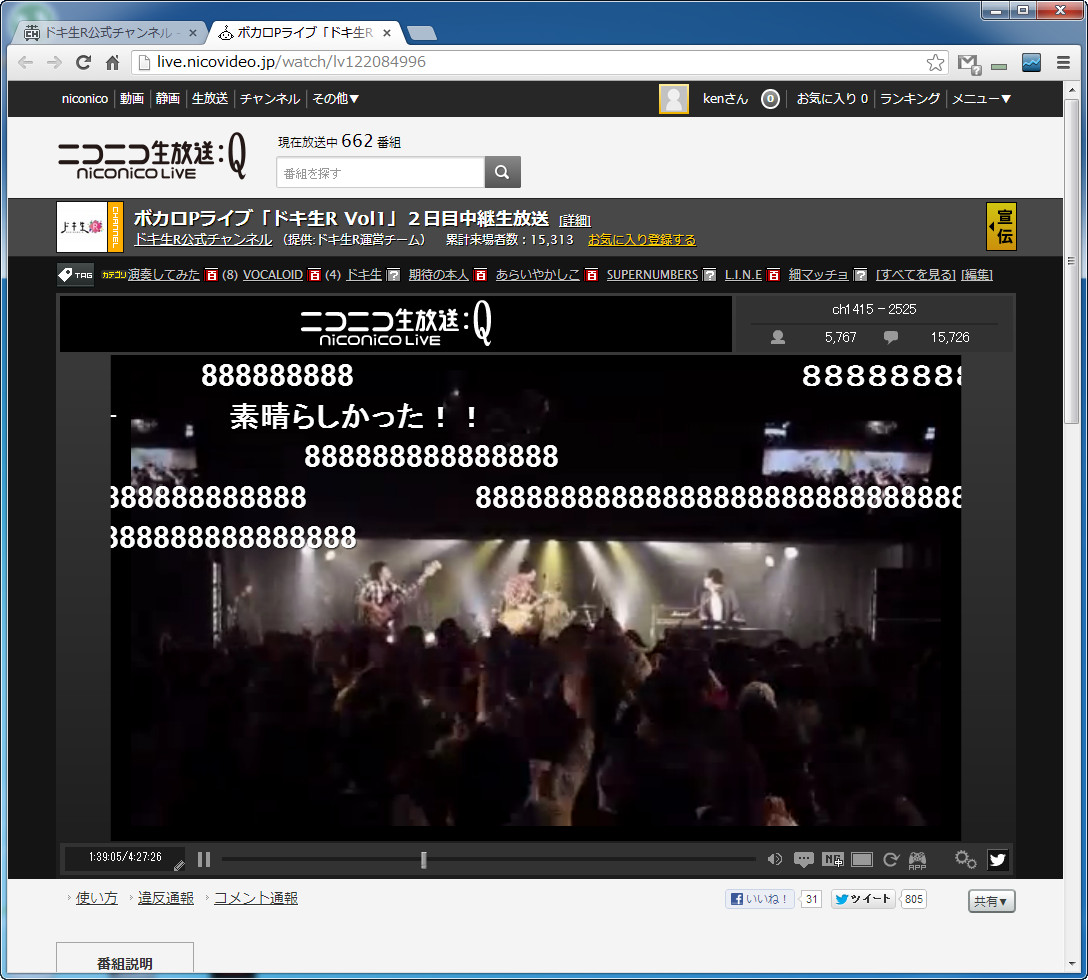Open the 生放送 menu item
The width and height of the screenshot is (1088, 980).
pyautogui.click(x=210, y=99)
